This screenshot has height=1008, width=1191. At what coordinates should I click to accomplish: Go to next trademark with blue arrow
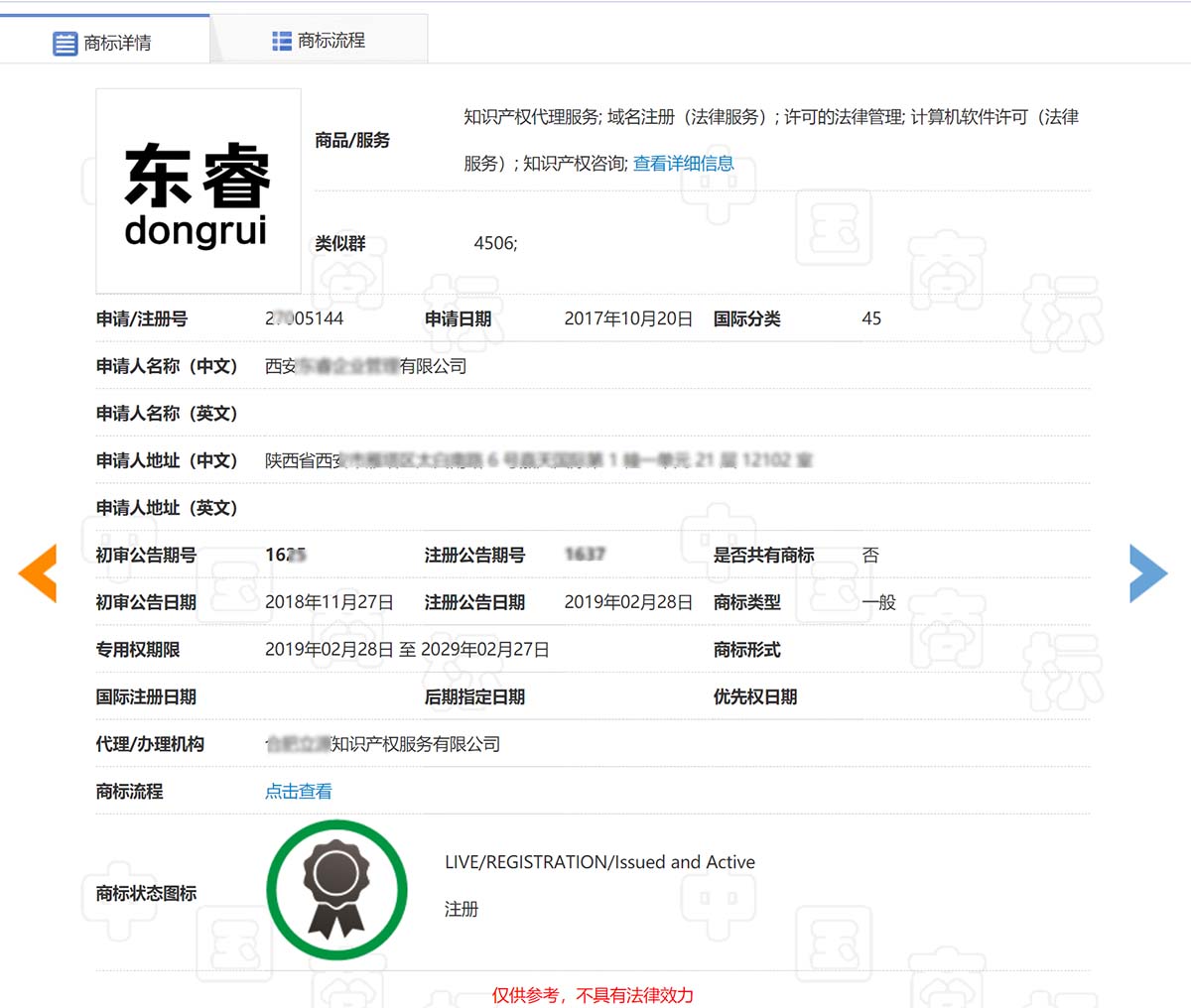coord(1147,572)
